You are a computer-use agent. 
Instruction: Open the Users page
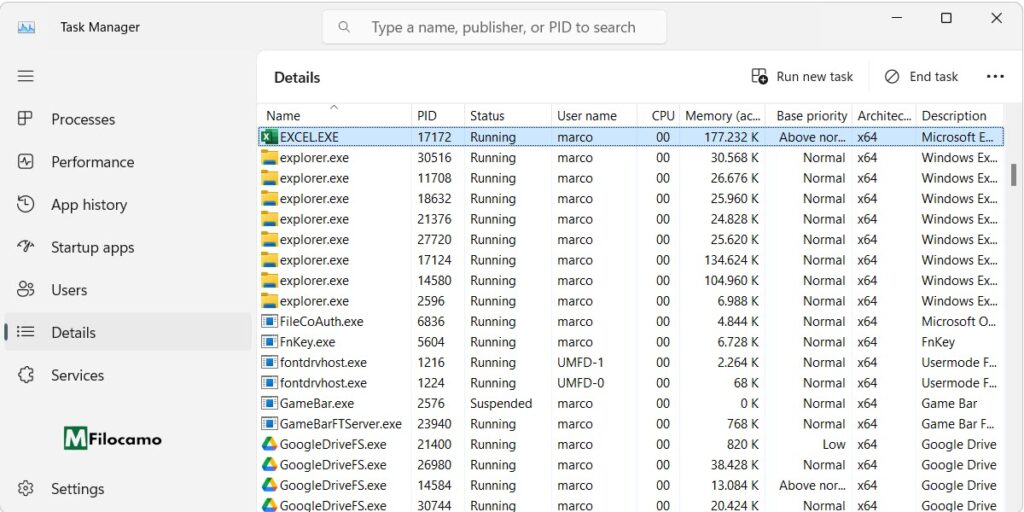128,289
